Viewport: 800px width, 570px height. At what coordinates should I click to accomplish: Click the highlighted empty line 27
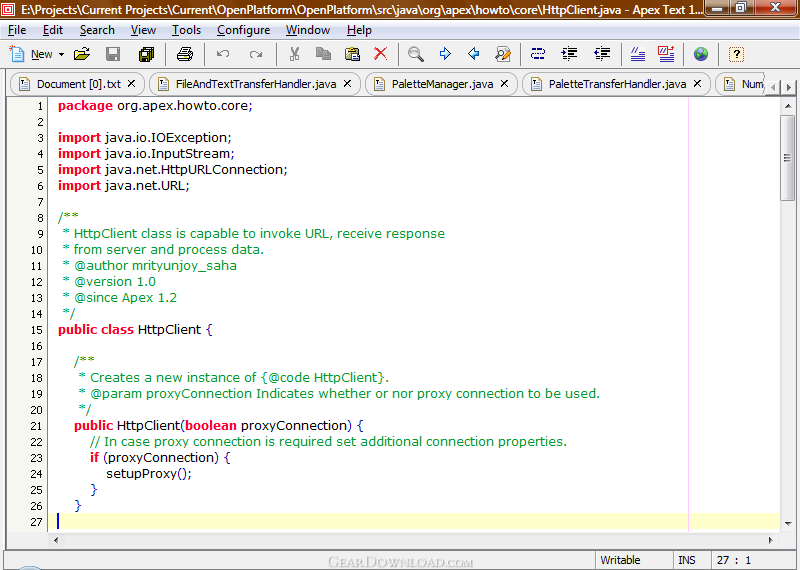[413, 522]
